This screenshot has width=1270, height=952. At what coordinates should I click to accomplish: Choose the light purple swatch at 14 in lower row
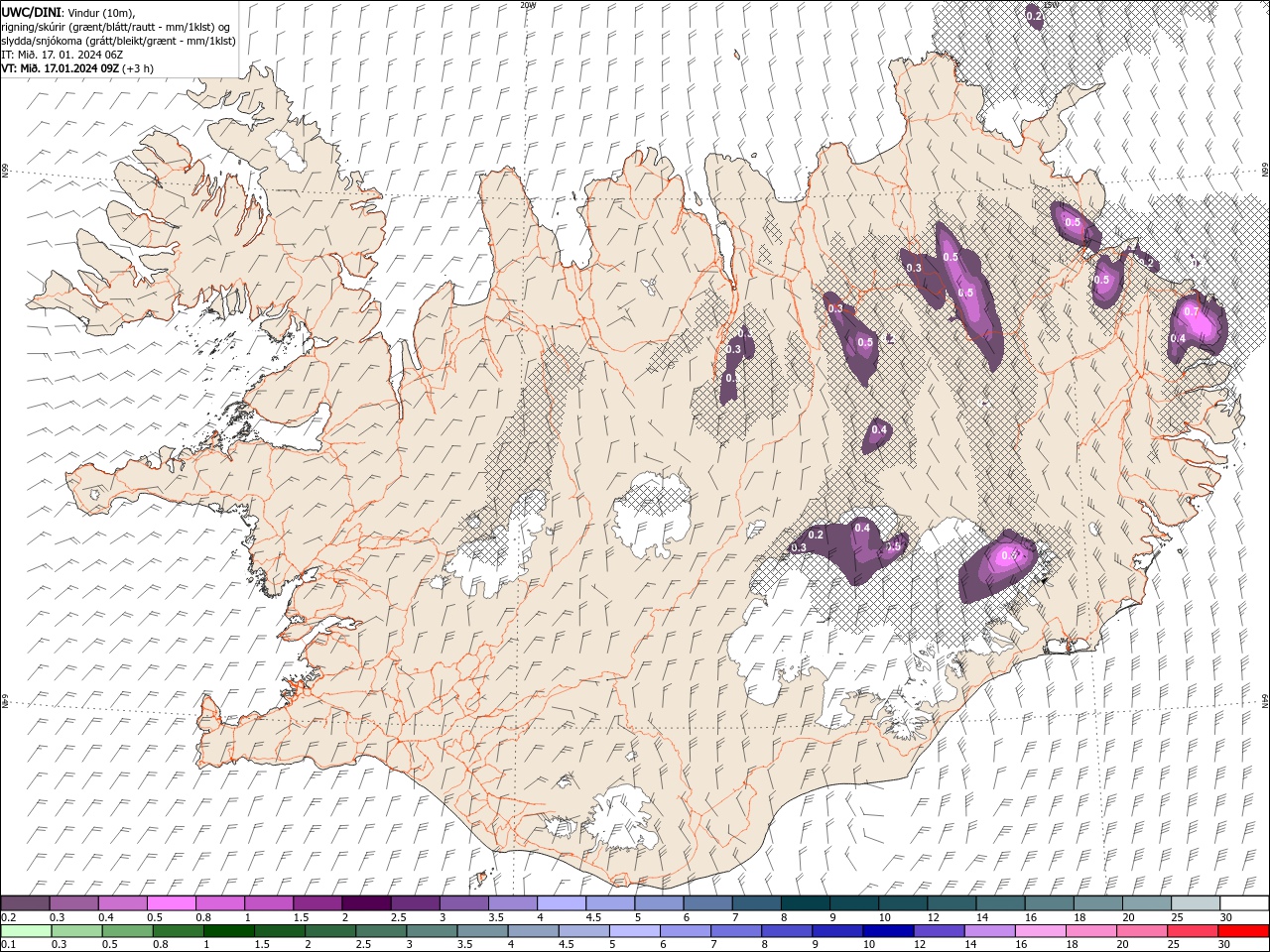coord(988,931)
